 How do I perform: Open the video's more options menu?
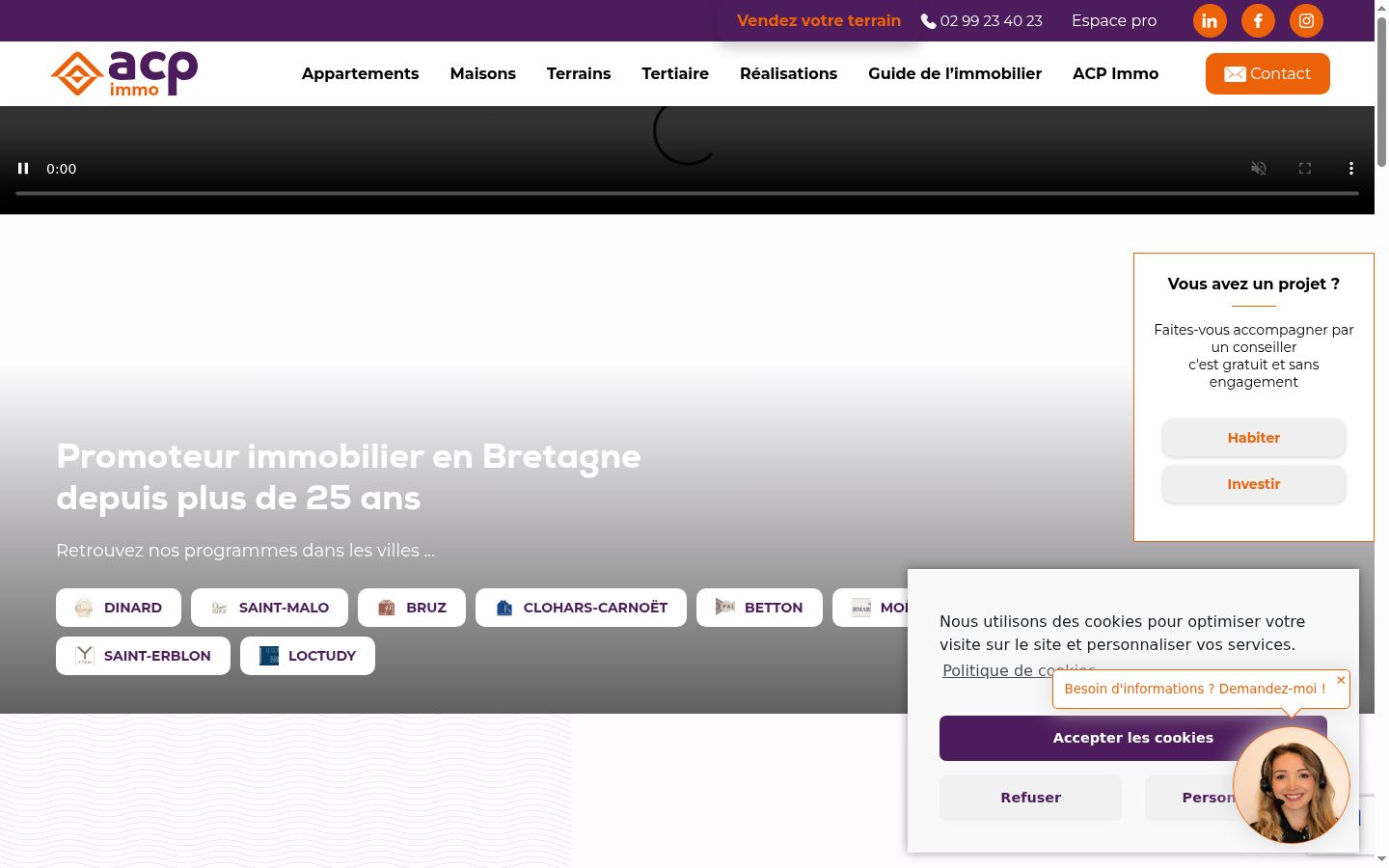click(1351, 168)
